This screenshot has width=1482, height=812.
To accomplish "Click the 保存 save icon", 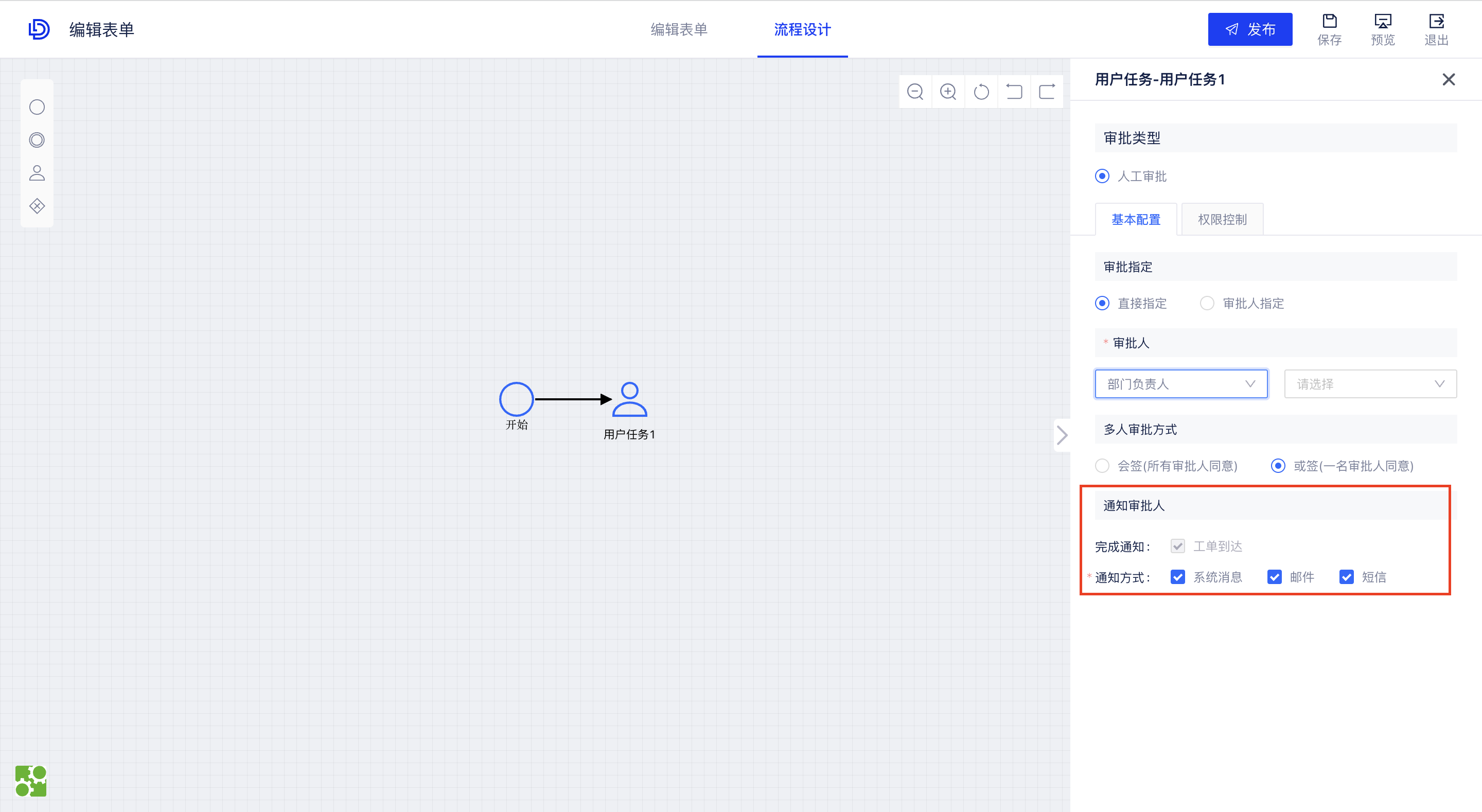I will coord(1330,29).
